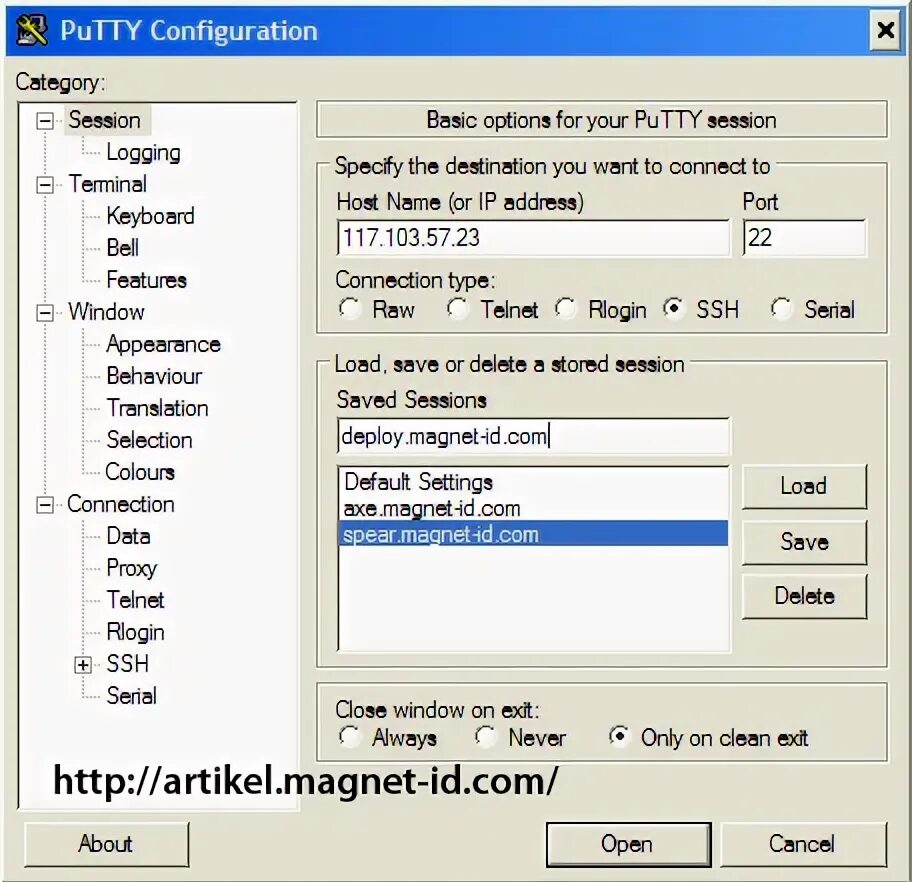Set close window on exit to Never

(485, 737)
